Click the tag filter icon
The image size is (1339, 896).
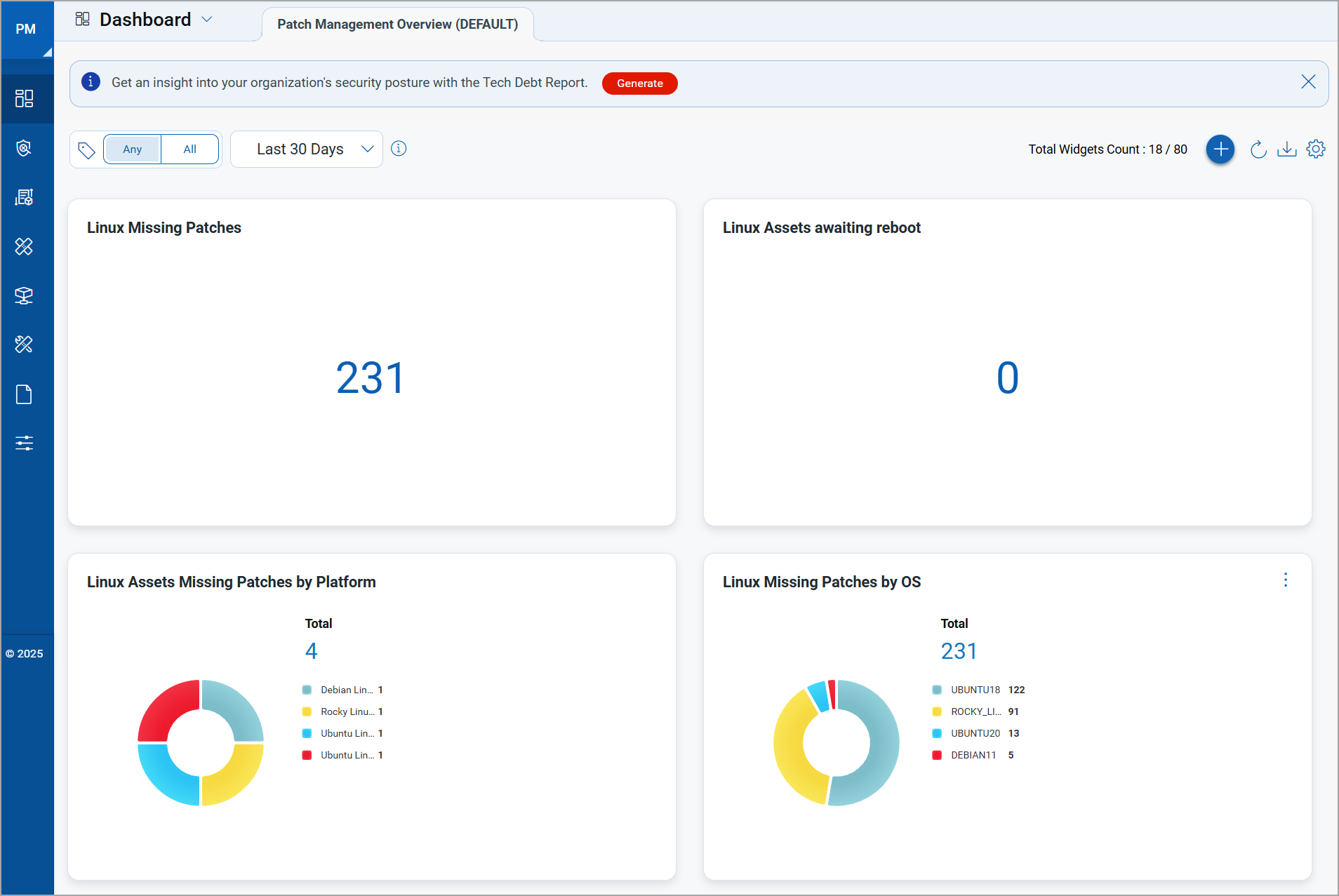(86, 149)
